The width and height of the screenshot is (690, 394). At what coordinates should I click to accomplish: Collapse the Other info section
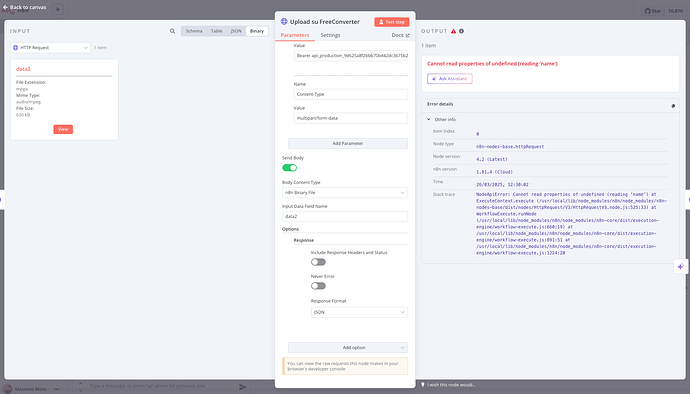(x=429, y=119)
